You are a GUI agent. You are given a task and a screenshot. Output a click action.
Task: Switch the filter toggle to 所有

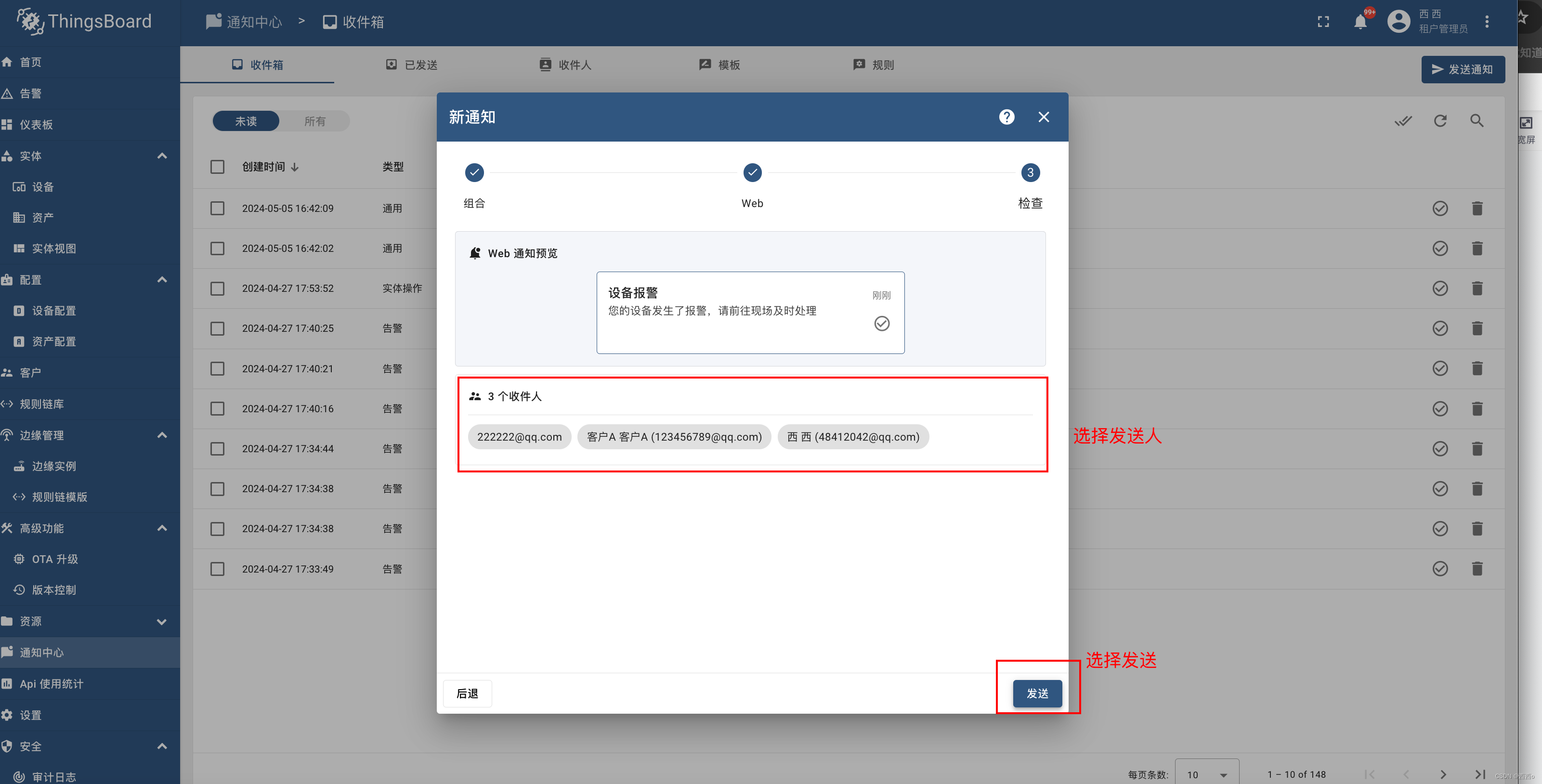(314, 121)
